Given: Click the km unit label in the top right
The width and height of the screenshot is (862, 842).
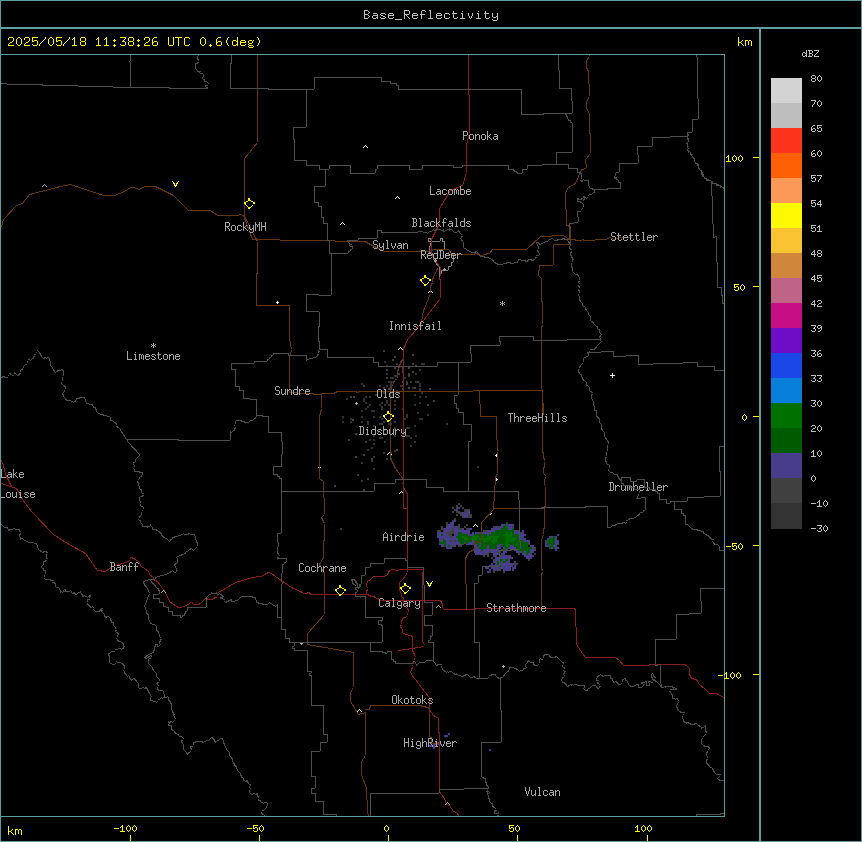Looking at the screenshot, I should coord(745,42).
